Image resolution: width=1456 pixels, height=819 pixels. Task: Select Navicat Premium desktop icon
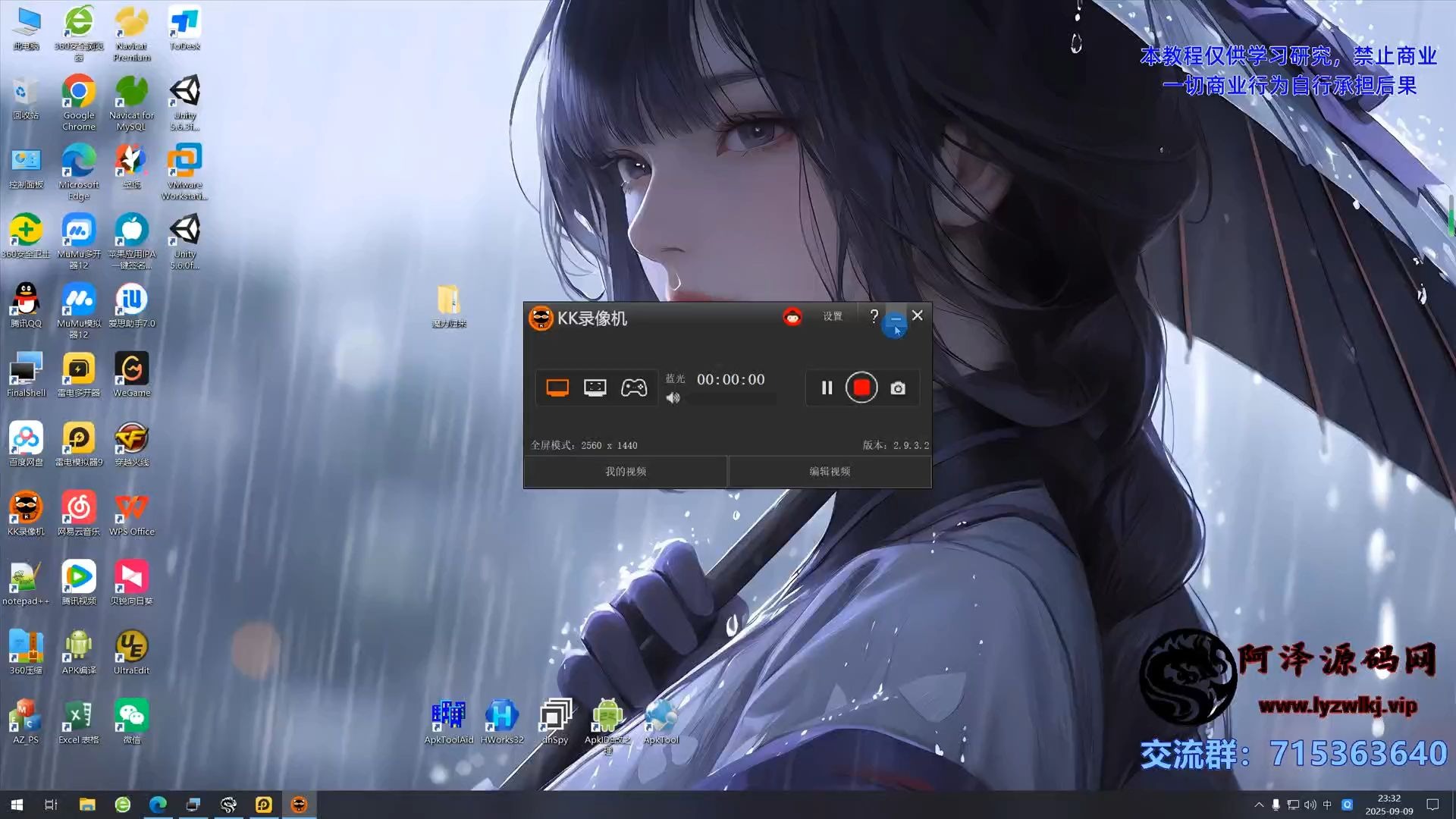131,33
